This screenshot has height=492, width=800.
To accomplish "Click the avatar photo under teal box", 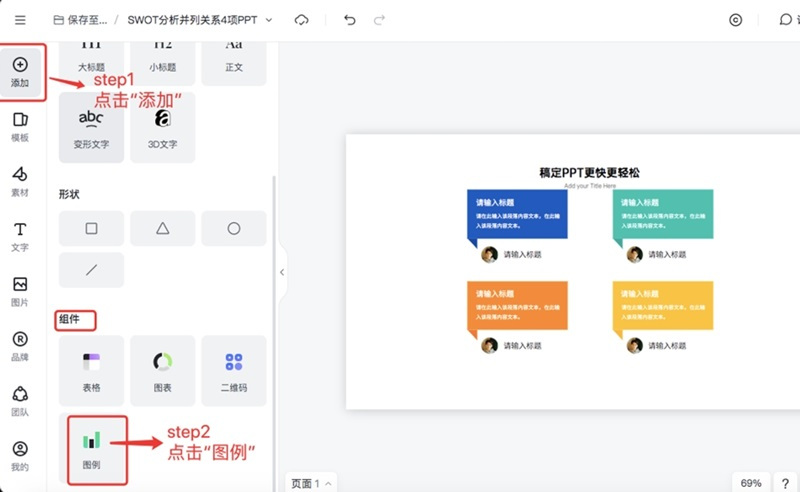I will tap(635, 254).
